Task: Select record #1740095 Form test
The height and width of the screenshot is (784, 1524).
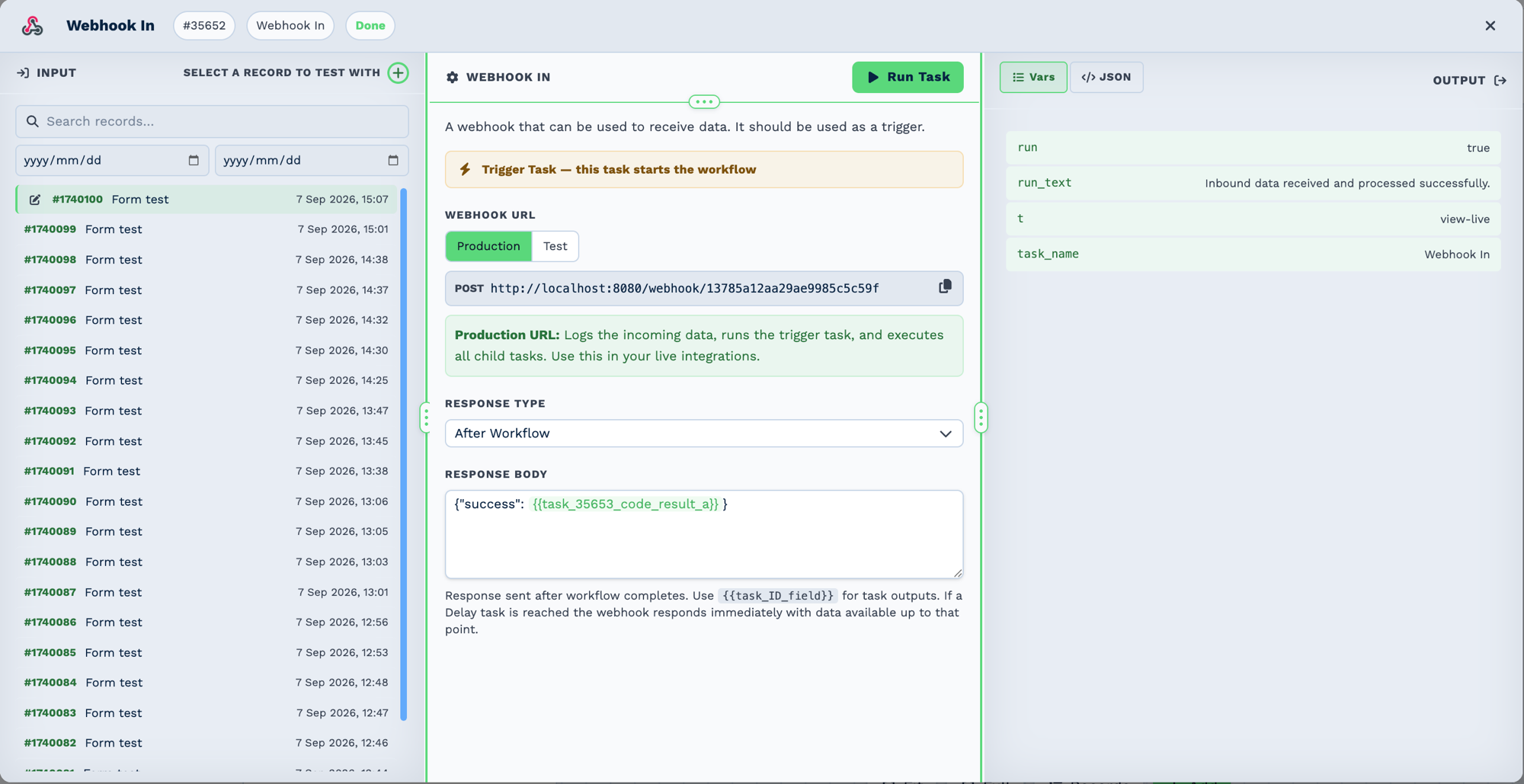Action: point(206,350)
